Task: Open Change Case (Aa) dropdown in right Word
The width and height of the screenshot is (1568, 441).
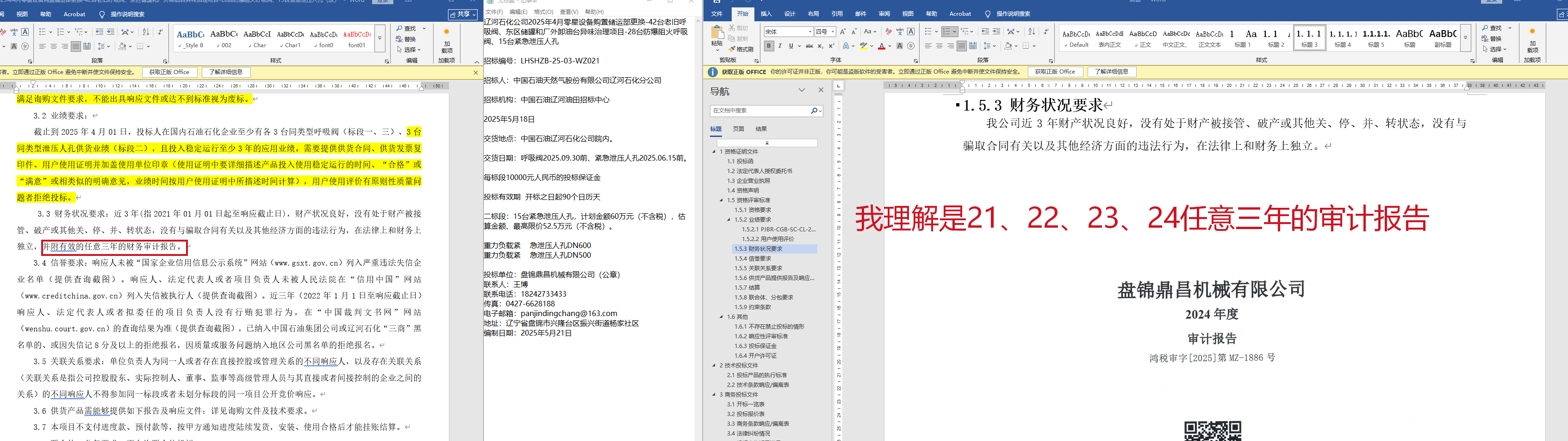Action: tap(870, 31)
